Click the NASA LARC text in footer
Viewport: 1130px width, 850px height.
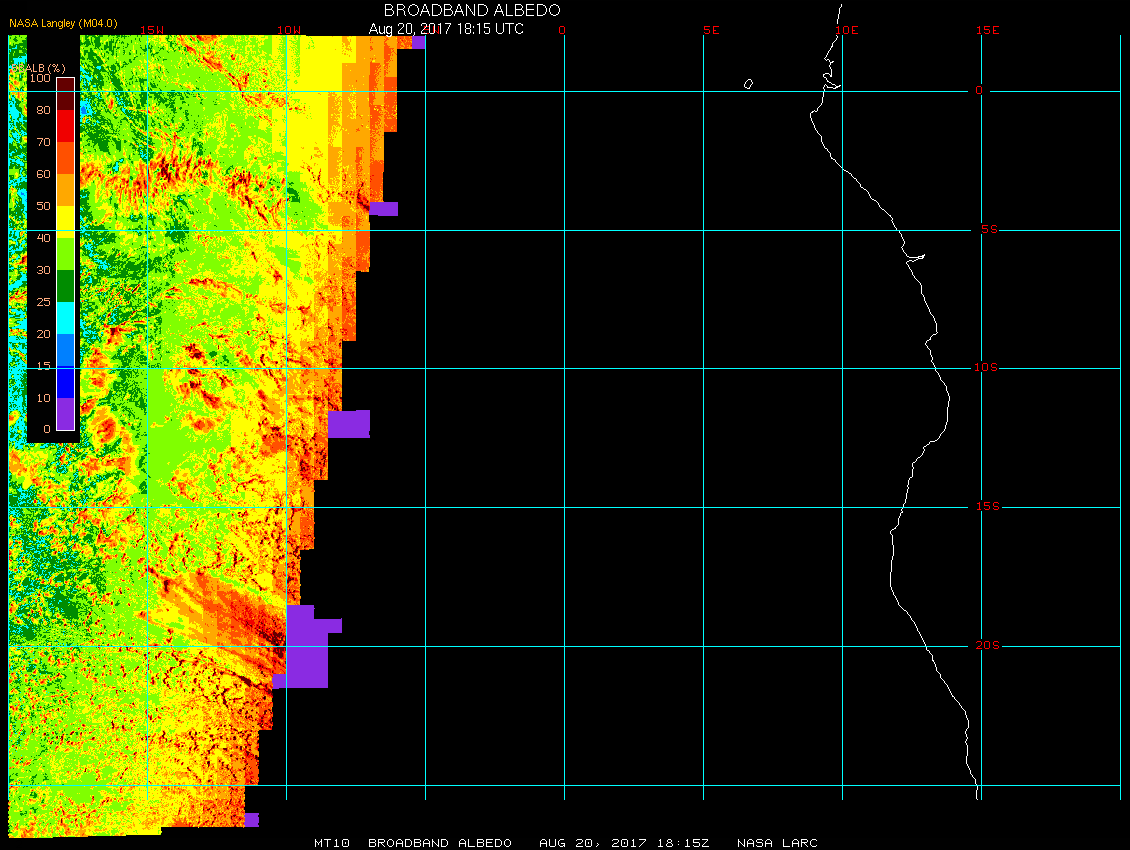(777, 843)
